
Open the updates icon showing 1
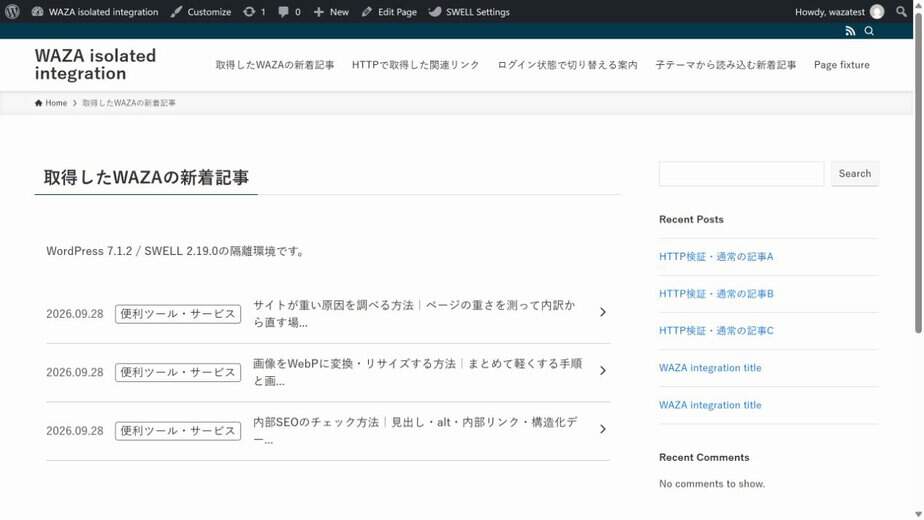(x=254, y=12)
